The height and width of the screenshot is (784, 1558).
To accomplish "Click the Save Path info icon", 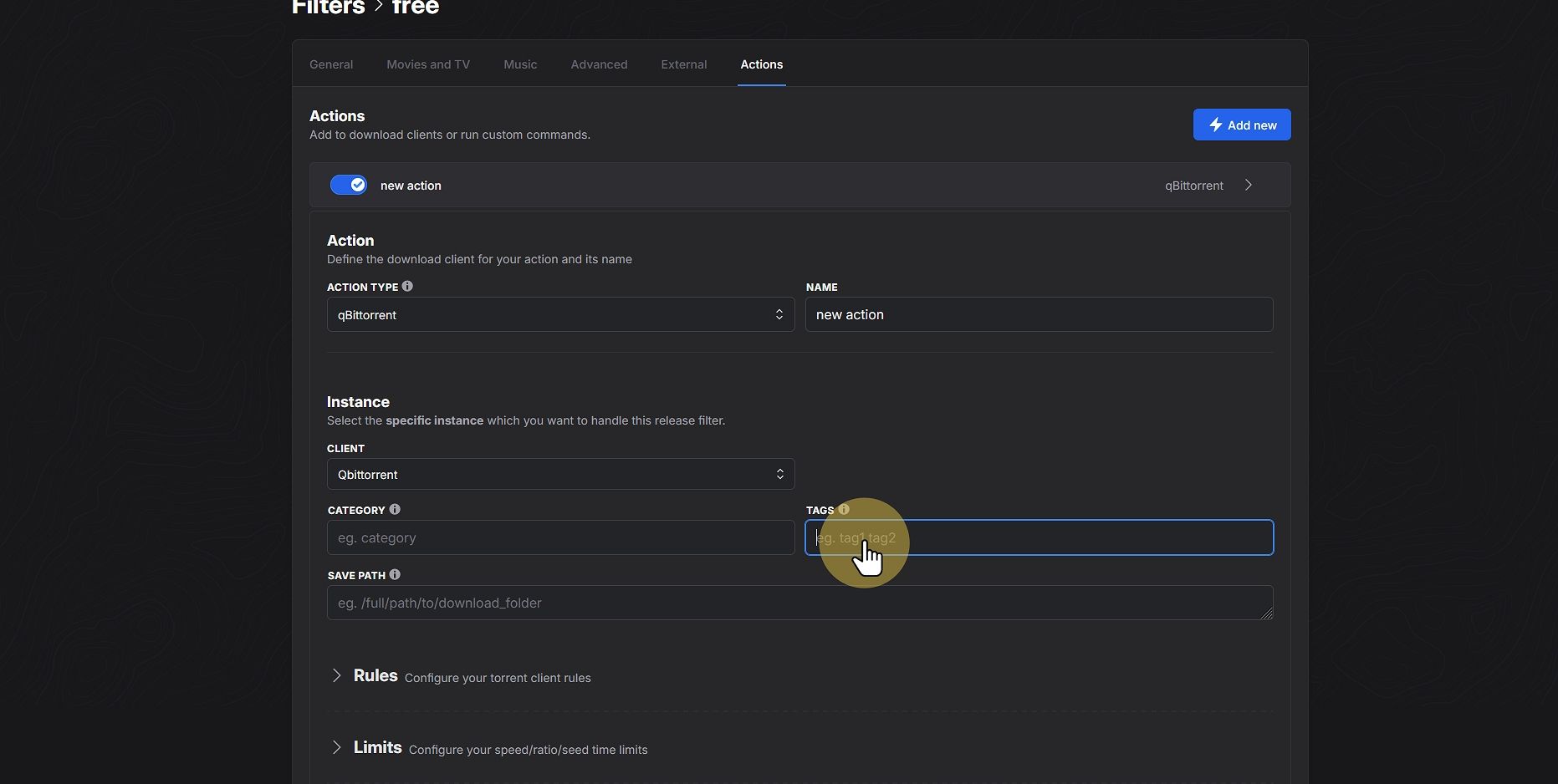I will pyautogui.click(x=395, y=574).
